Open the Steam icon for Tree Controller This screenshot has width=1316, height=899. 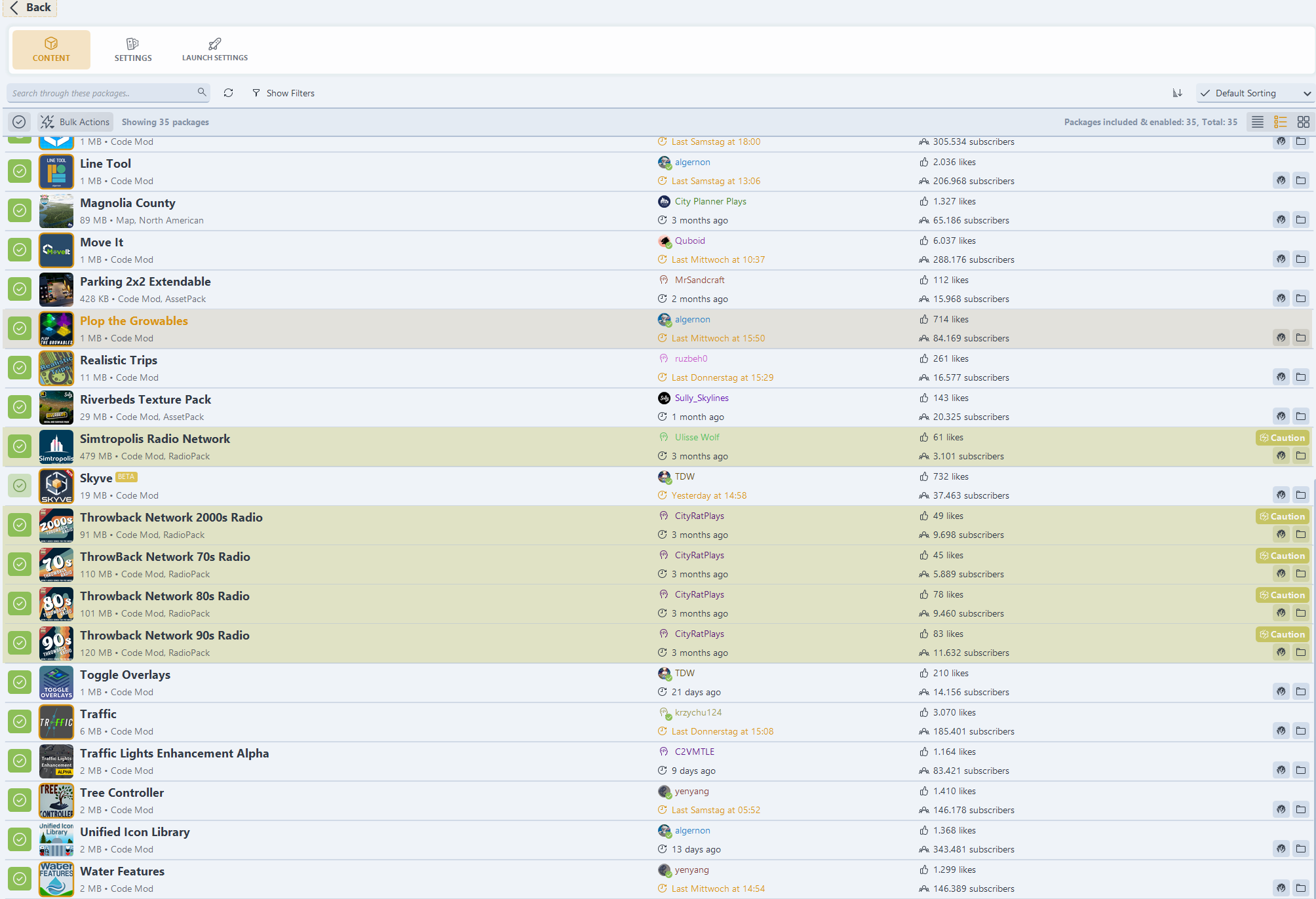(x=1281, y=809)
